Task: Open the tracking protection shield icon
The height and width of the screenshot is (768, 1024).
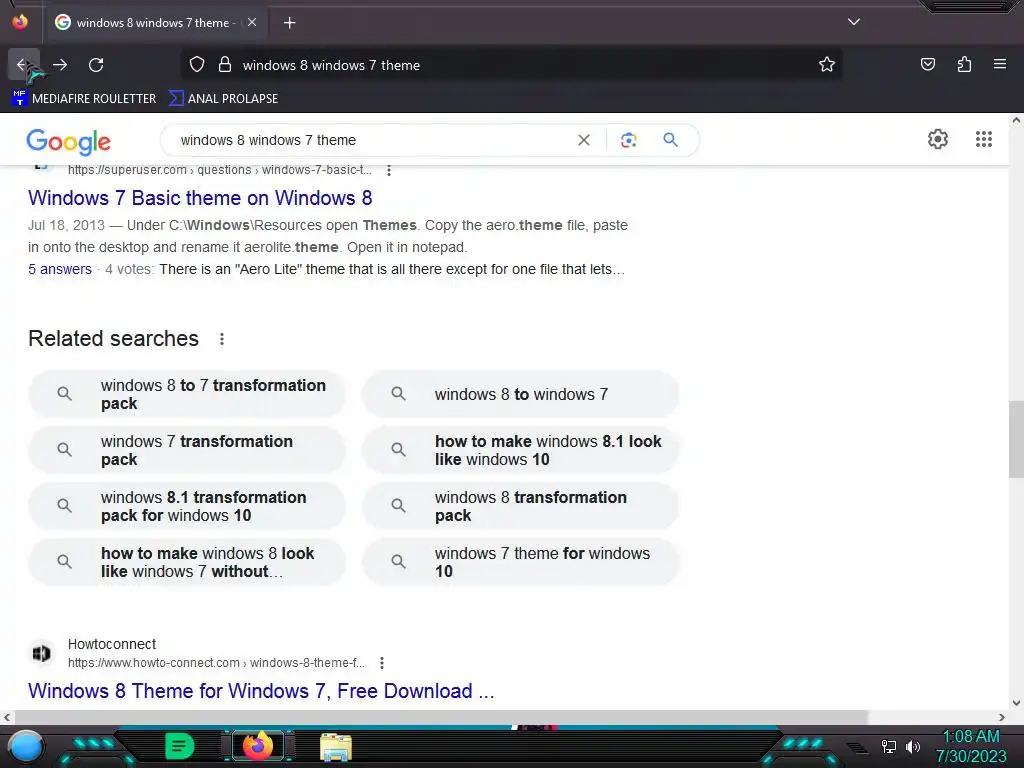Action: (x=197, y=65)
